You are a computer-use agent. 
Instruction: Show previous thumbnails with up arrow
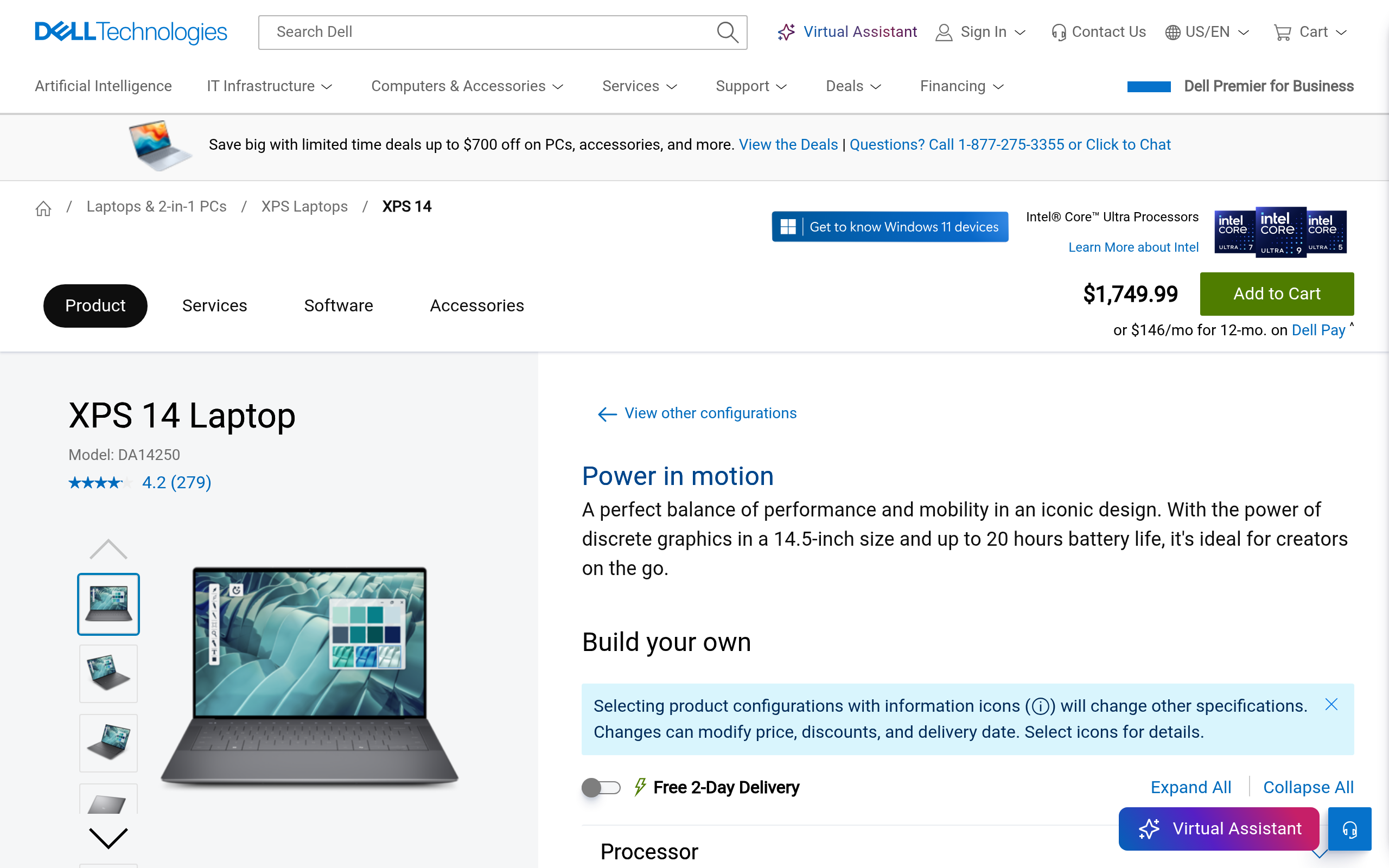109,549
